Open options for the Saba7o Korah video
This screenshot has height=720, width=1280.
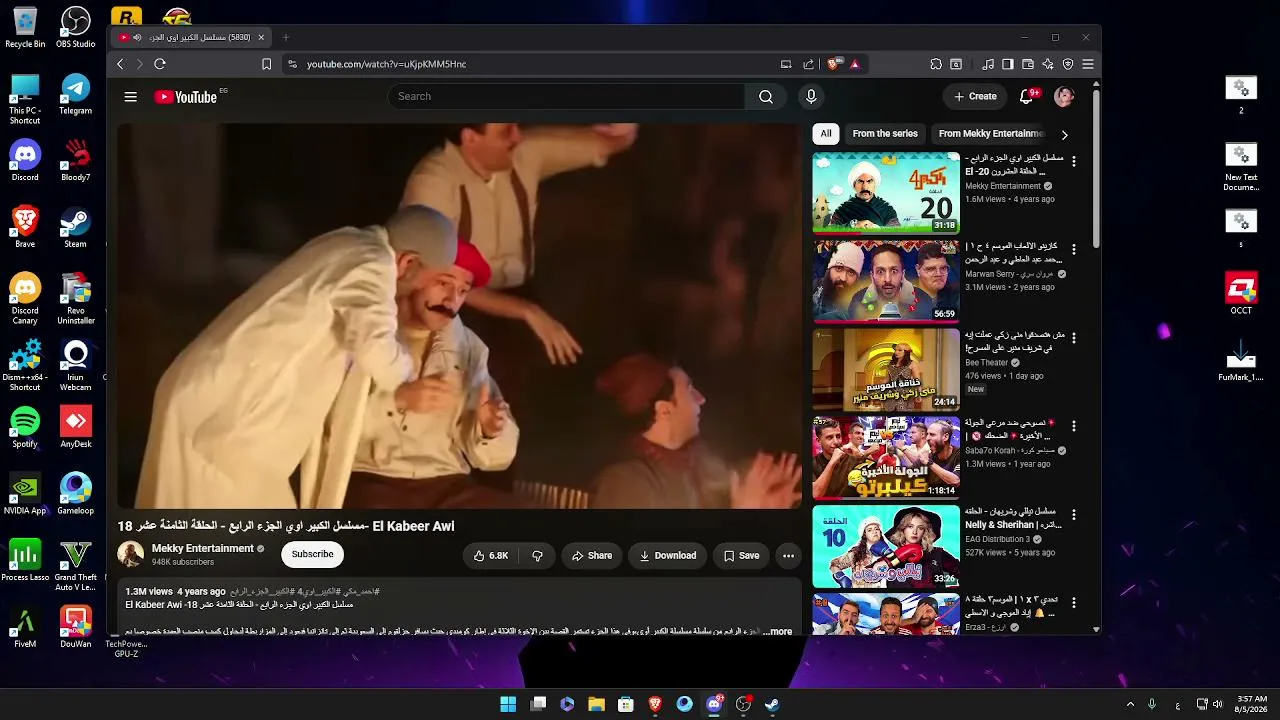1074,426
